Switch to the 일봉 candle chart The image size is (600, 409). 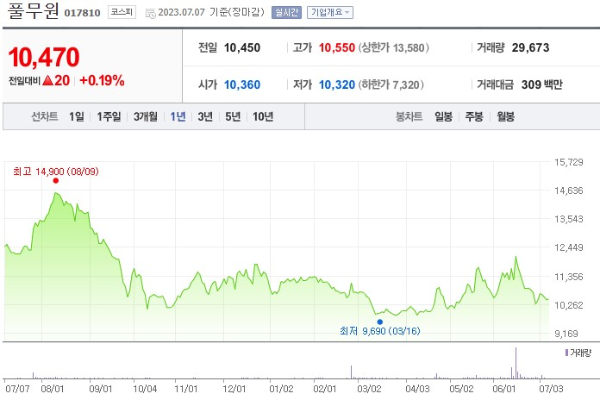coord(443,116)
